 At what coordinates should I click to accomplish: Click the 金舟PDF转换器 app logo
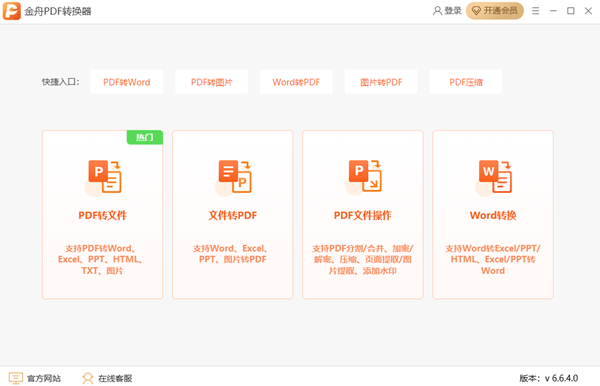point(12,11)
